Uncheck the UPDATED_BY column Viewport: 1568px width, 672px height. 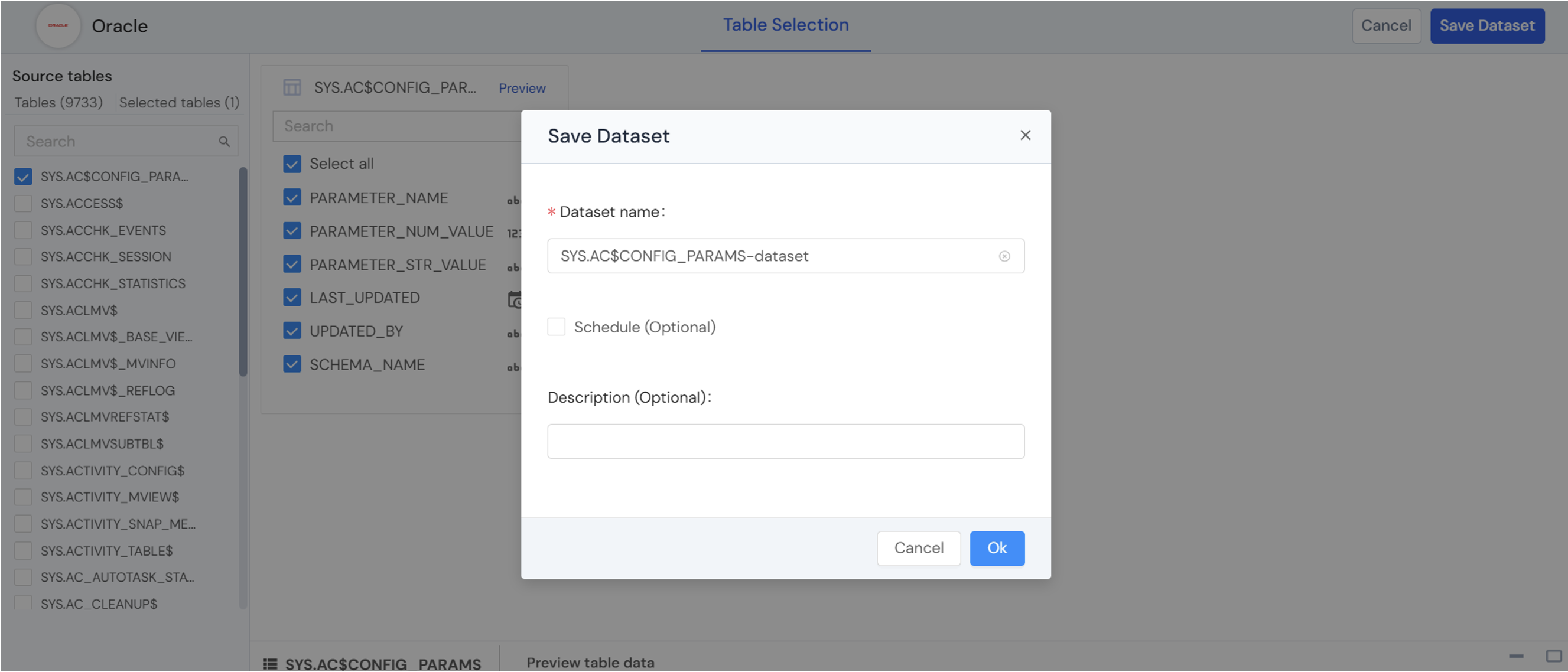point(292,331)
